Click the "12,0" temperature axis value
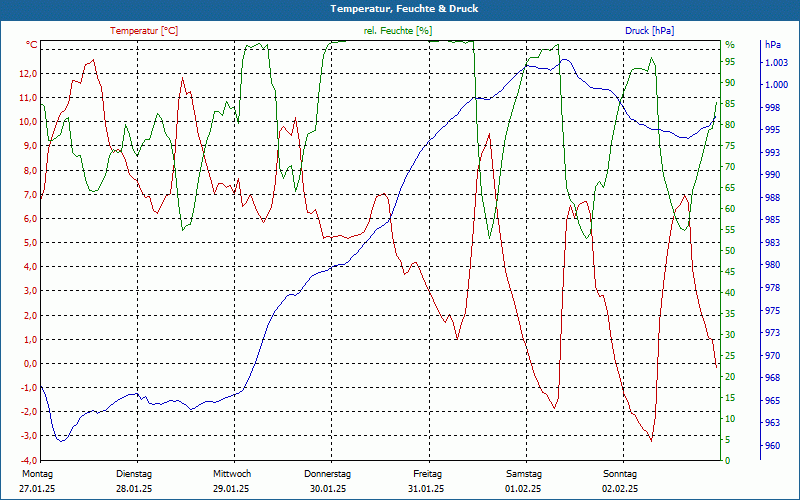Screen dimensions: 800x500 click(x=28, y=73)
